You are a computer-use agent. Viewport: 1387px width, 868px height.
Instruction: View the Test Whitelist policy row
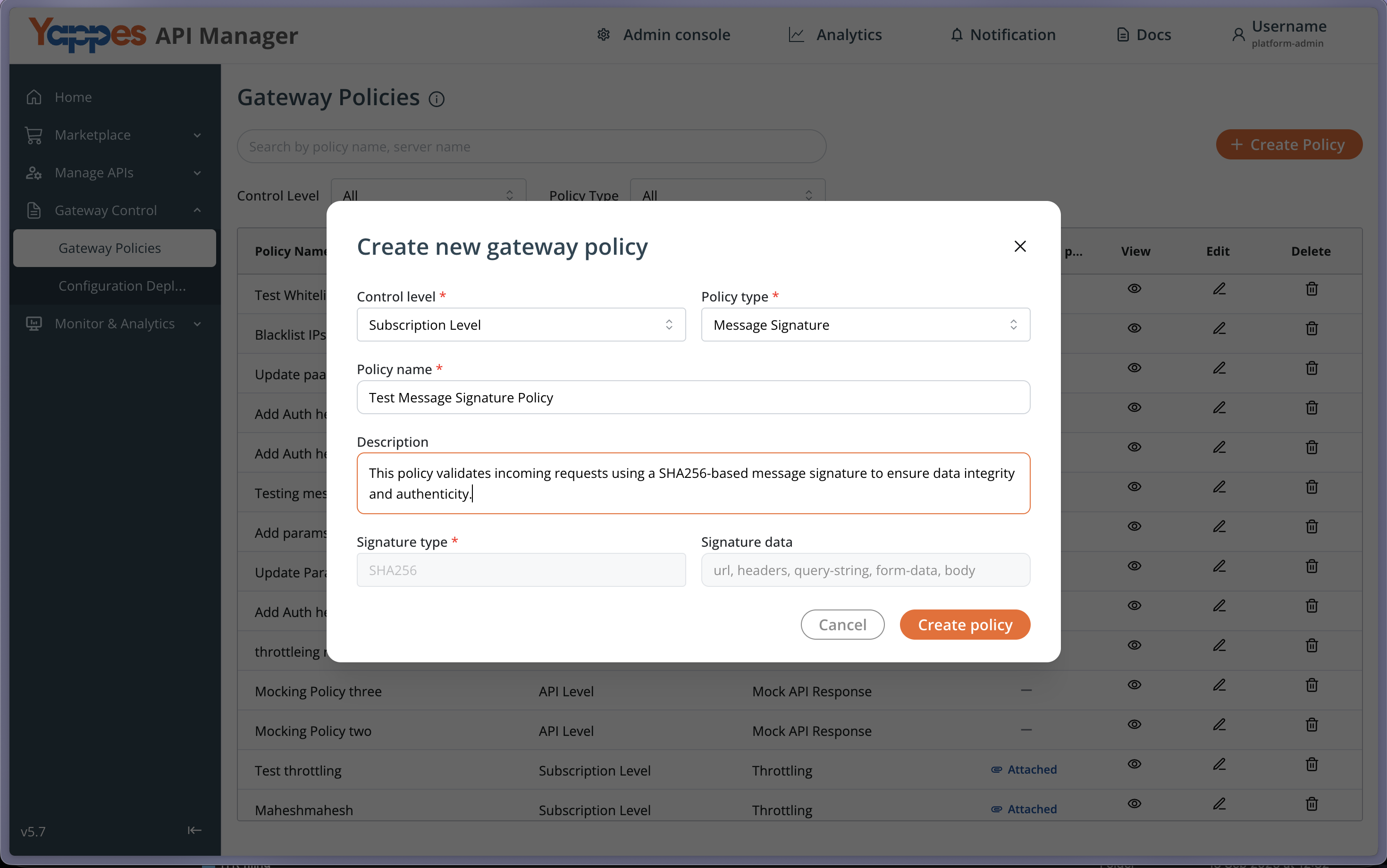pyautogui.click(x=1135, y=288)
